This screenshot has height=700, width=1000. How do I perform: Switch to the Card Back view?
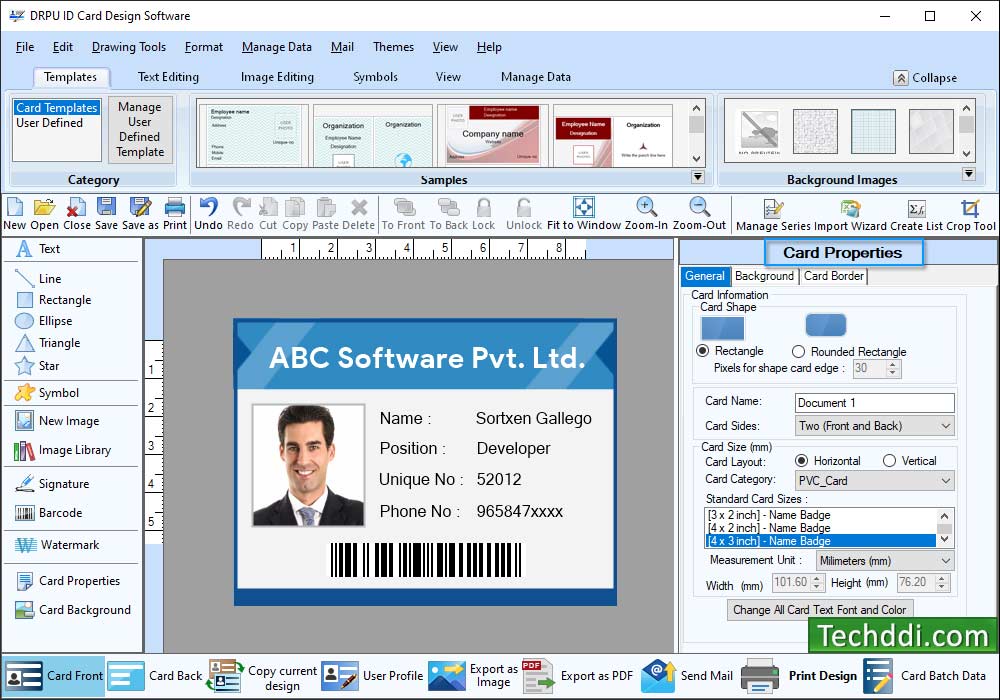pyautogui.click(x=155, y=676)
